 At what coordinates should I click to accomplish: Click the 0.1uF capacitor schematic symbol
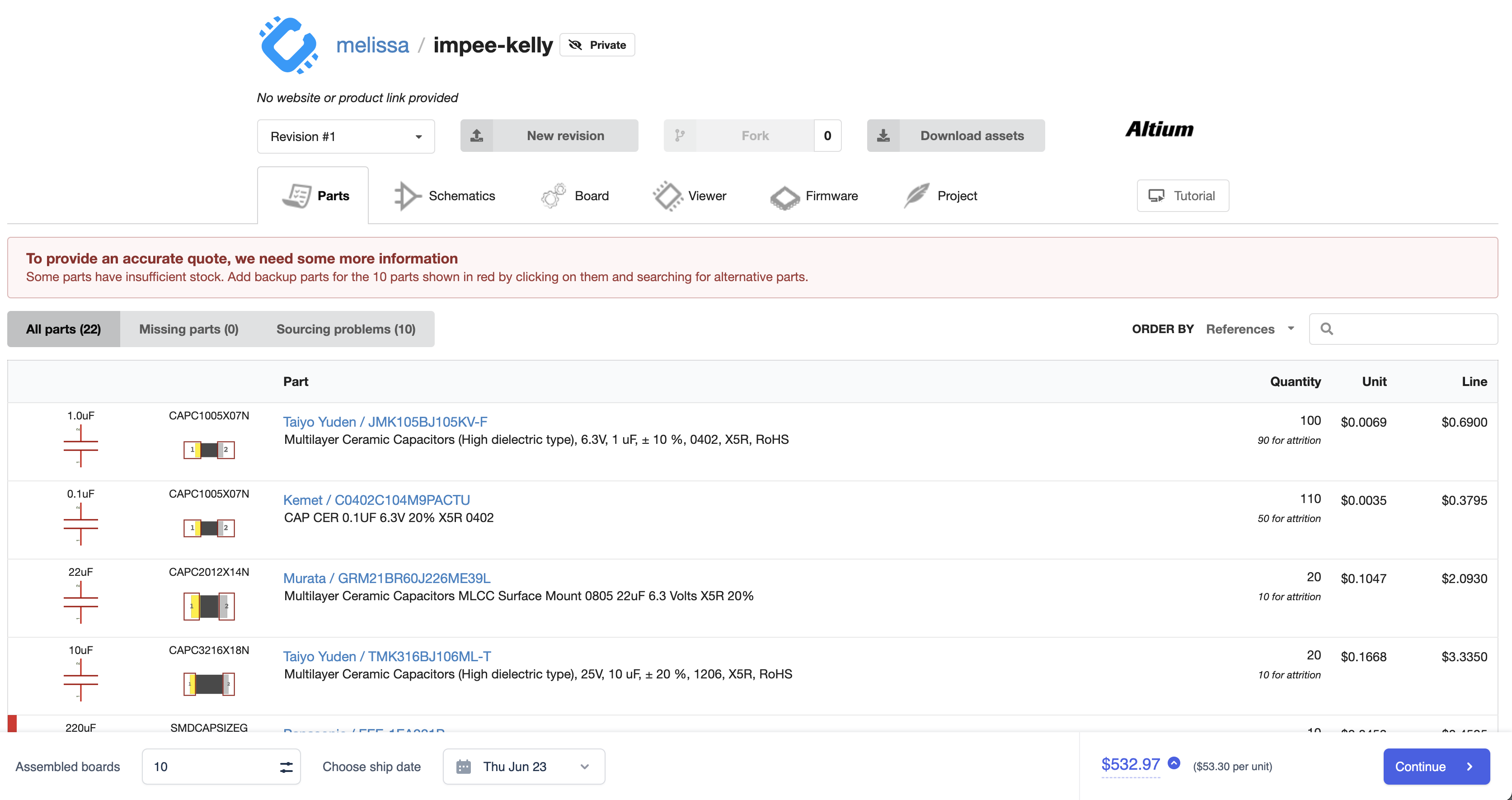pos(80,523)
